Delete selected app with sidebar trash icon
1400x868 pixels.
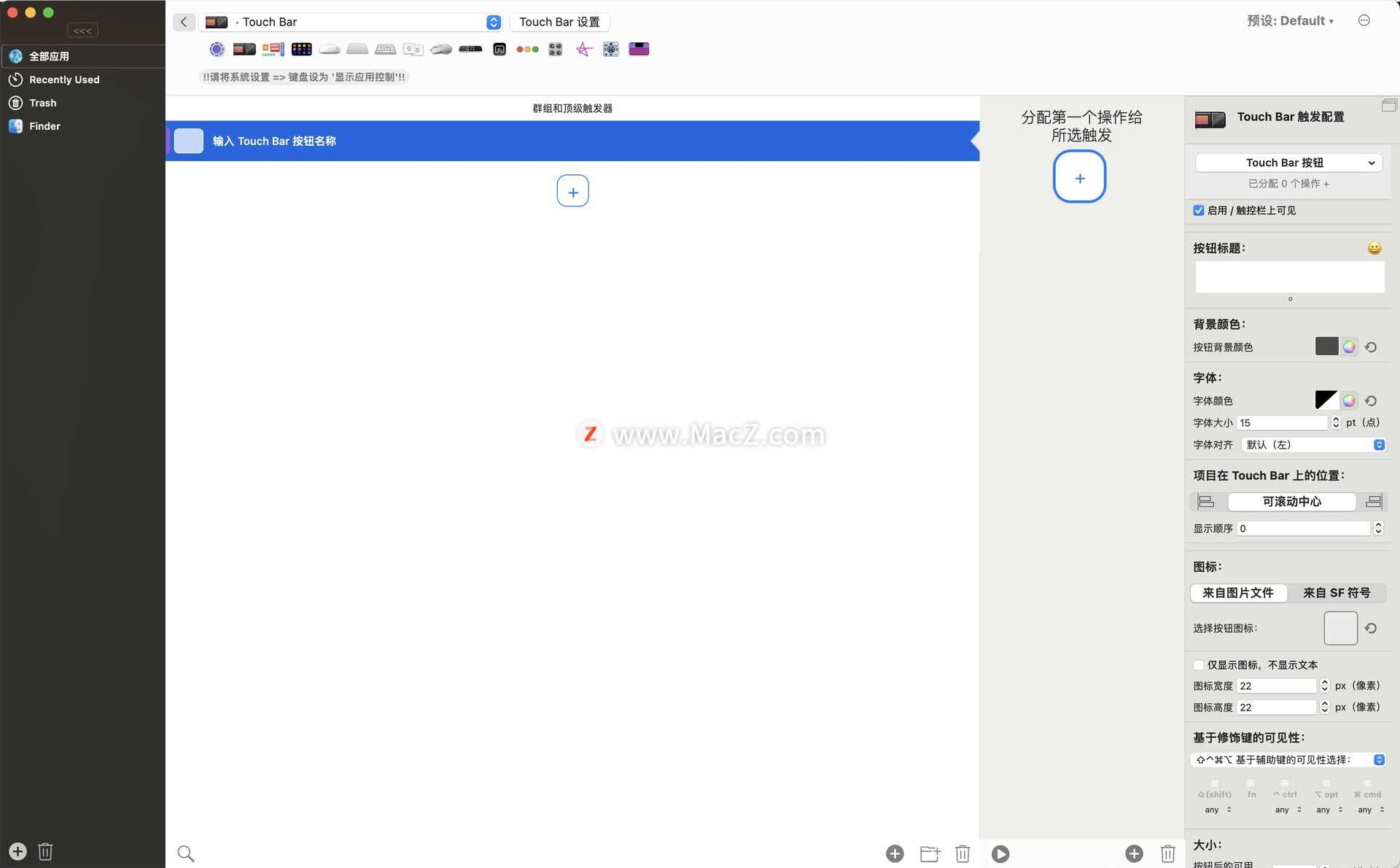pos(45,851)
